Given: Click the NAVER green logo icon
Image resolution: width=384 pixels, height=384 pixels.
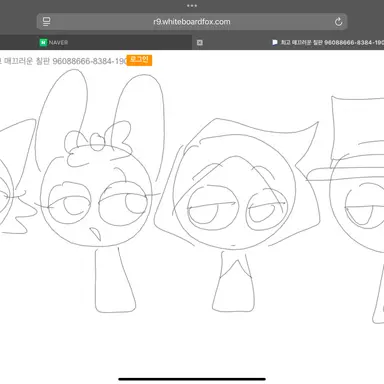Looking at the screenshot, I should click(43, 42).
